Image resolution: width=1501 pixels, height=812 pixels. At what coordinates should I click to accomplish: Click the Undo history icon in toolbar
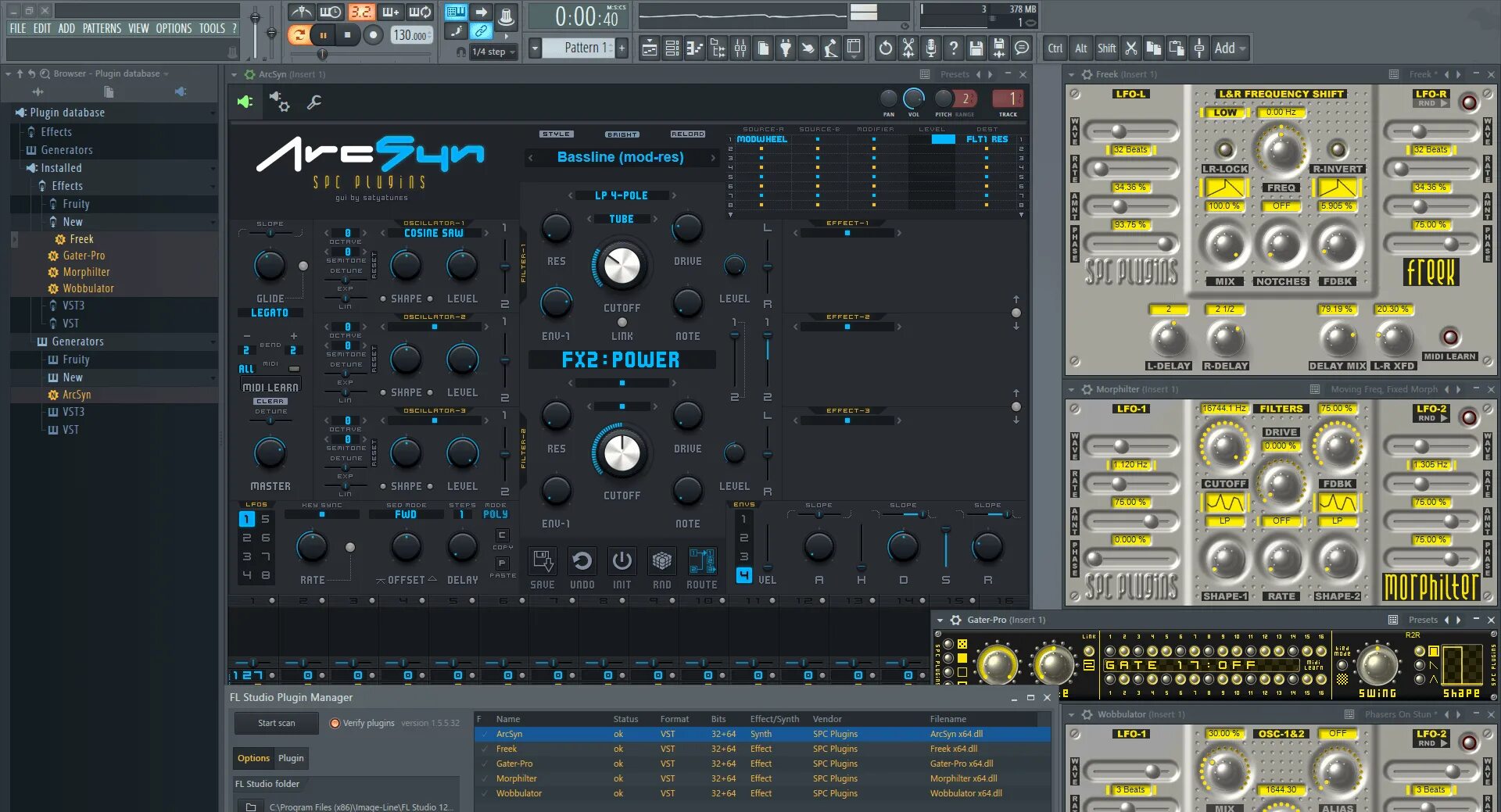click(885, 48)
